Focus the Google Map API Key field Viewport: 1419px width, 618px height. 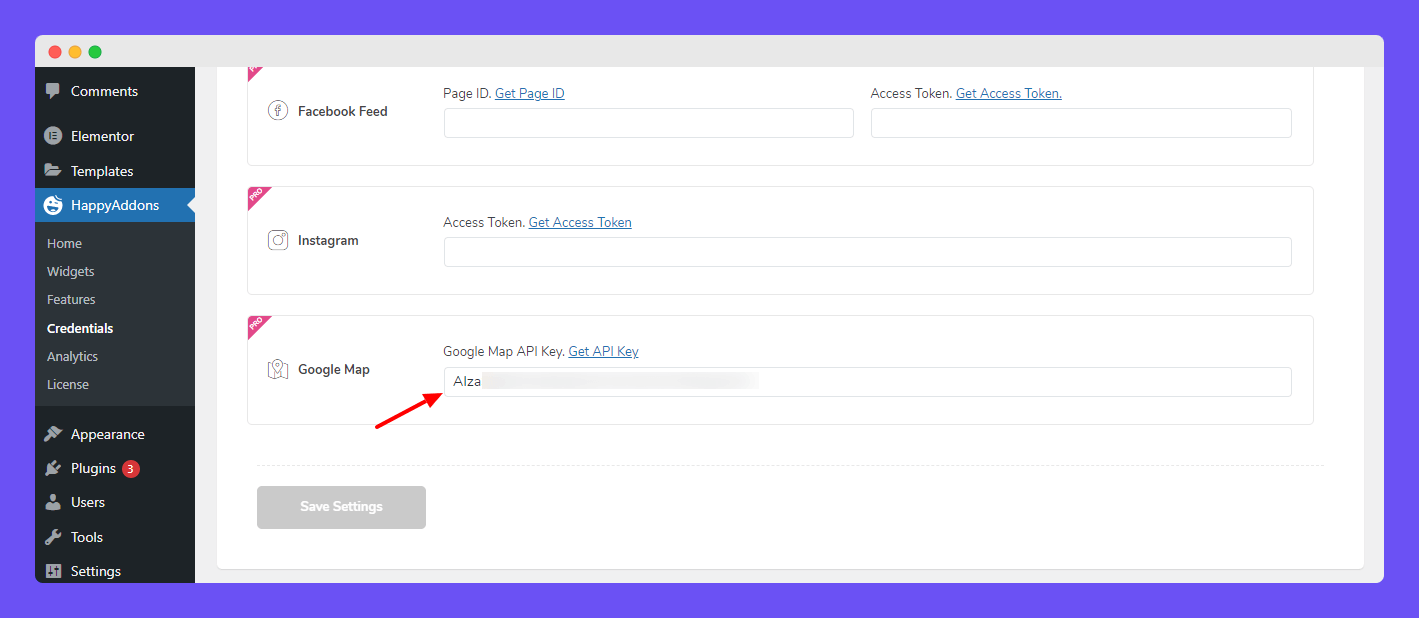point(868,382)
